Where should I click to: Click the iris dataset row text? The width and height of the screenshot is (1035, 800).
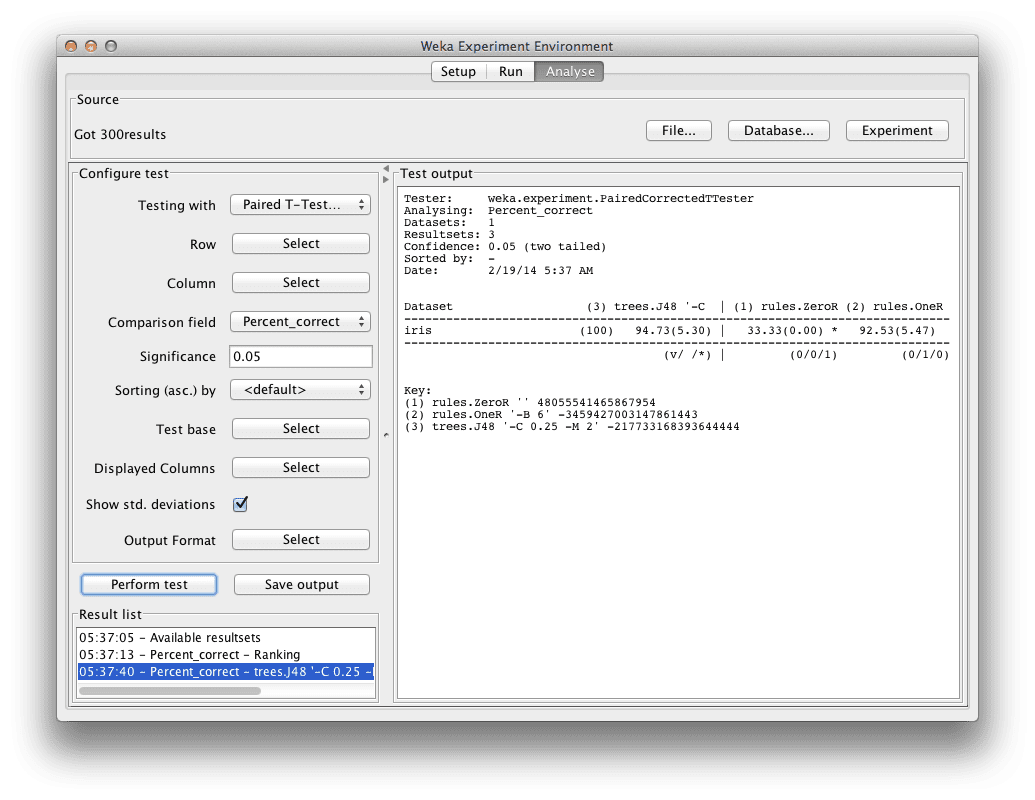(x=418, y=330)
